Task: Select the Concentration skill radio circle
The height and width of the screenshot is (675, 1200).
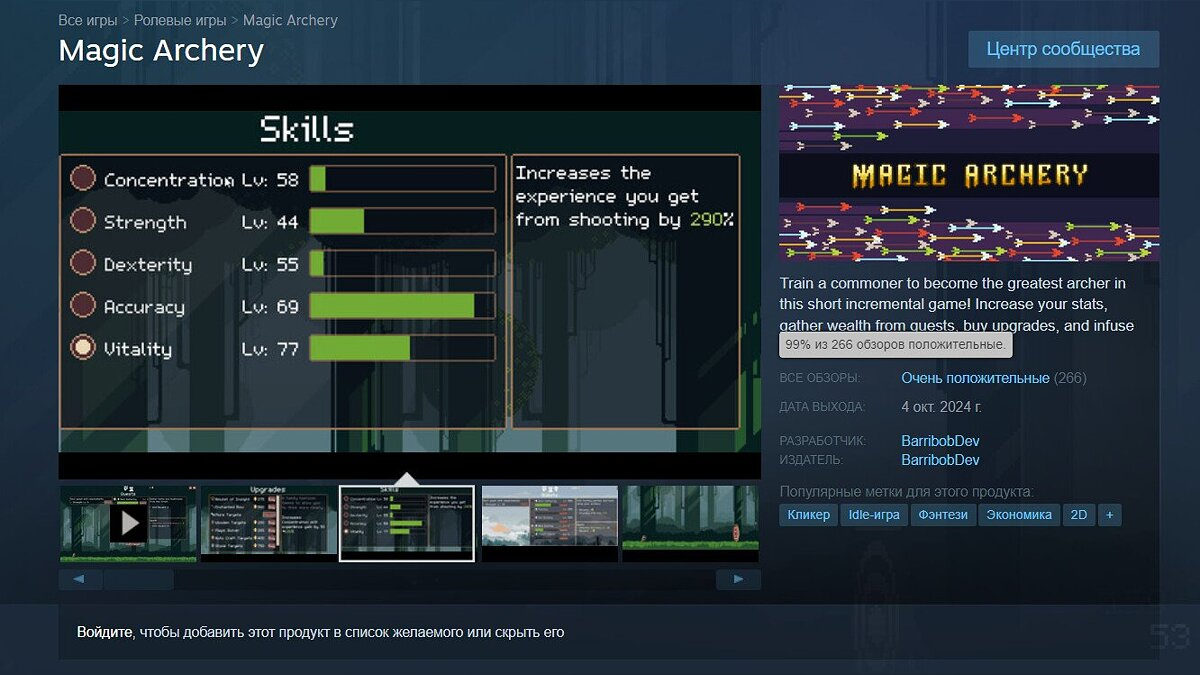Action: 83,179
